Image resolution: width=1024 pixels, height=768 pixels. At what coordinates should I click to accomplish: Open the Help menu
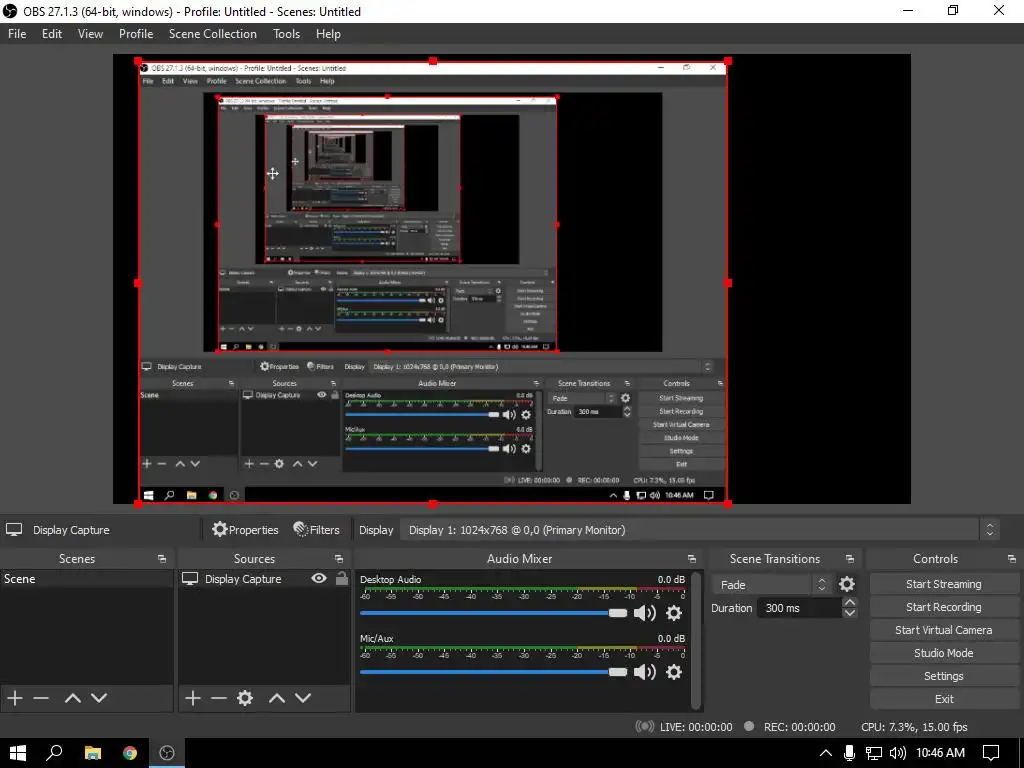328,34
